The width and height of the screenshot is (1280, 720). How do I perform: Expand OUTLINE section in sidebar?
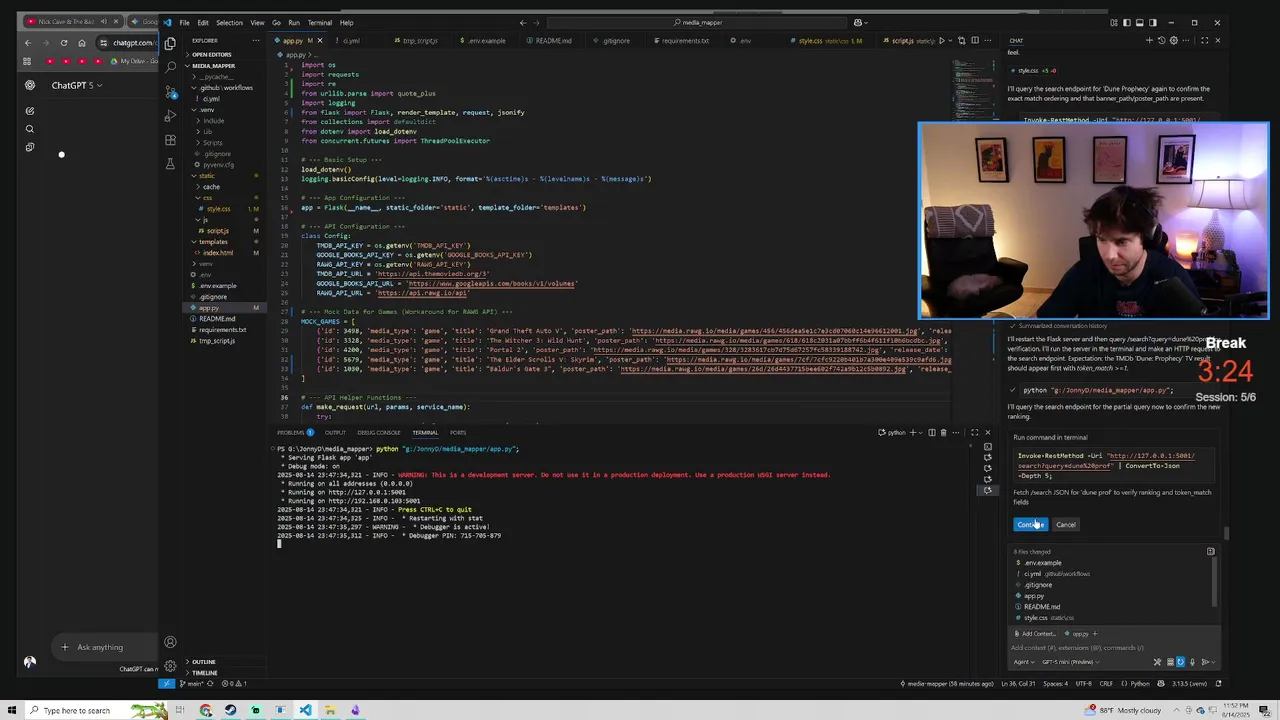click(203, 662)
